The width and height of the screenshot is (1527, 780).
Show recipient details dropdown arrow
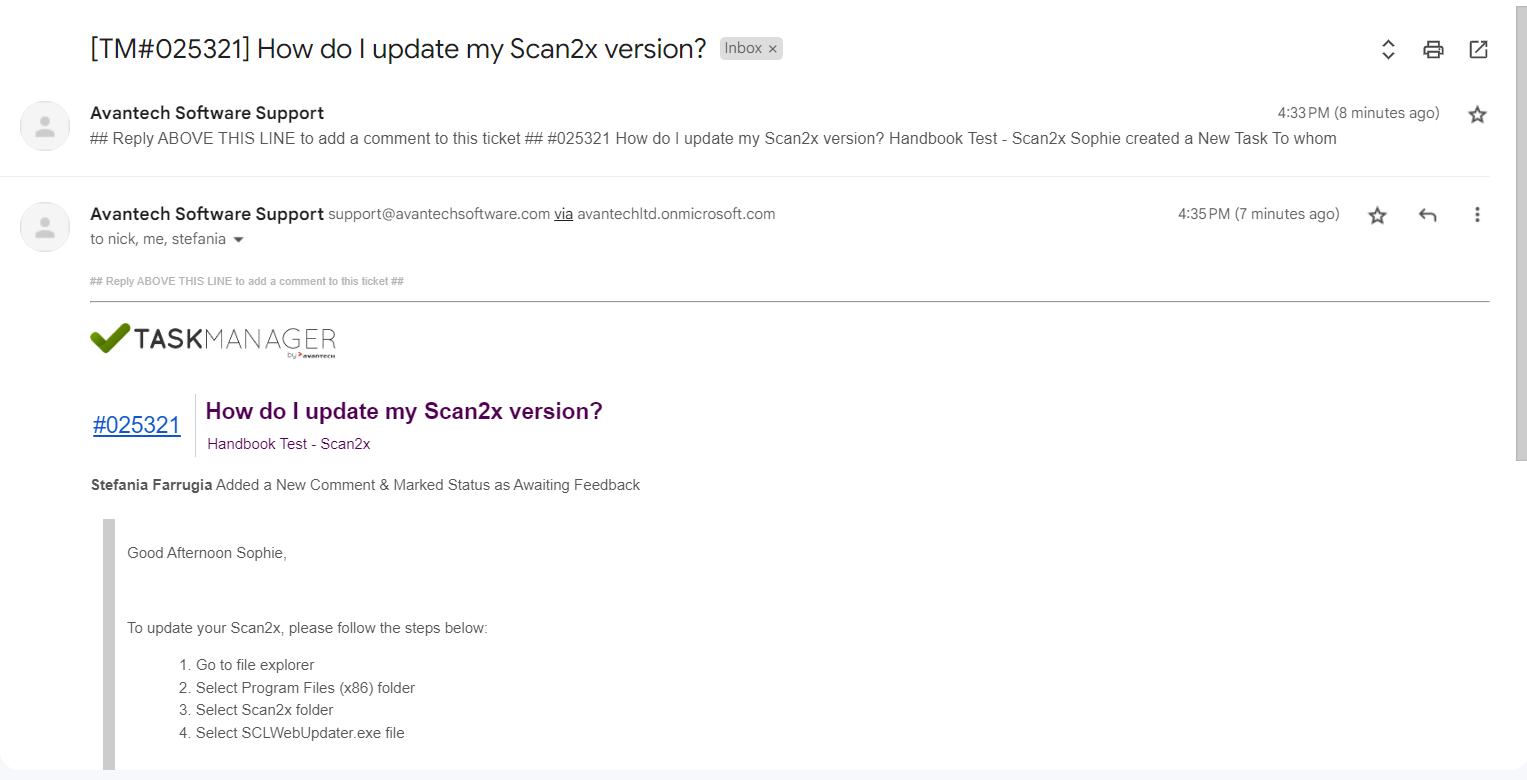pyautogui.click(x=238, y=240)
